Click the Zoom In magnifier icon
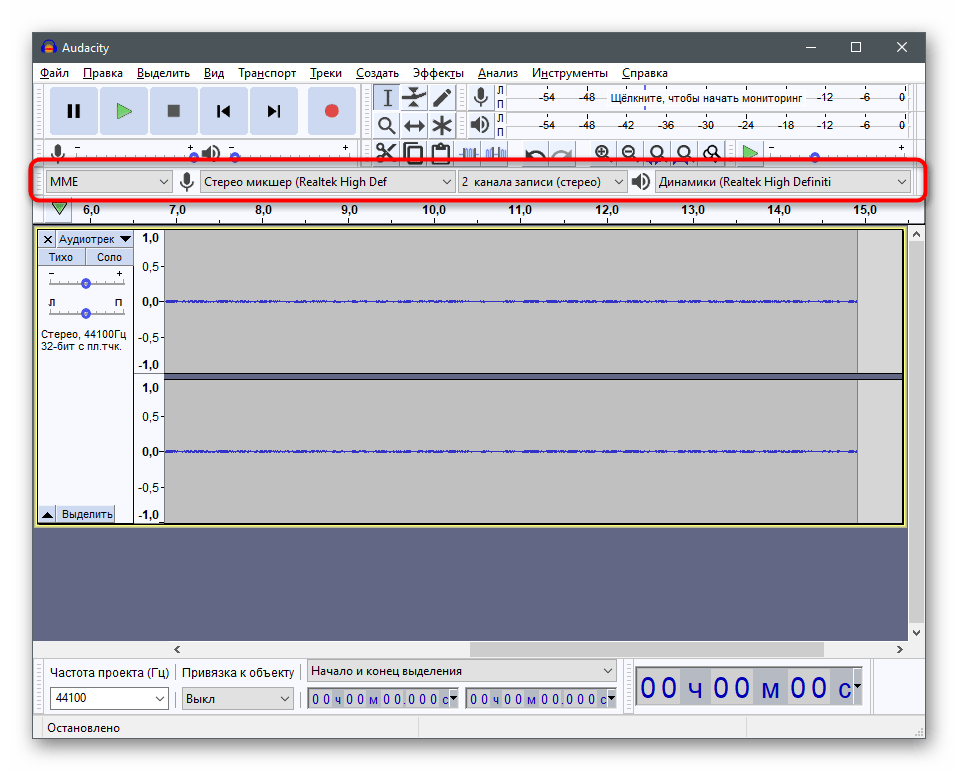The height and width of the screenshot is (771, 958). (x=602, y=153)
